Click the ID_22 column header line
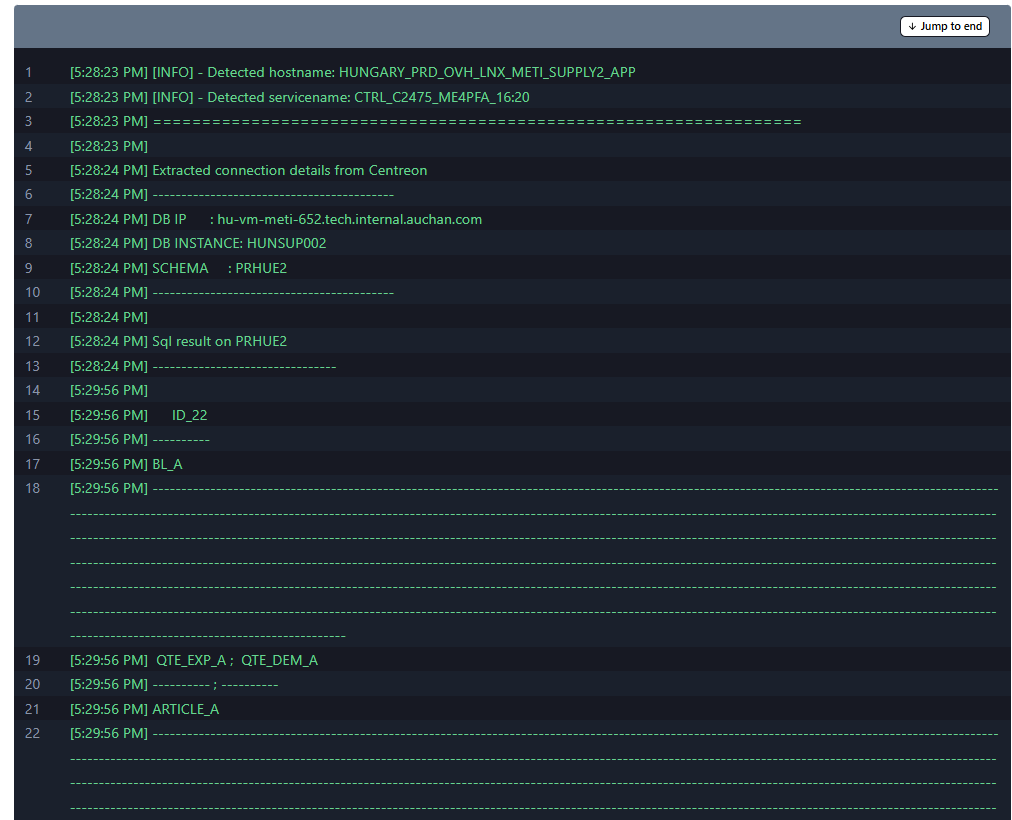 [x=139, y=415]
